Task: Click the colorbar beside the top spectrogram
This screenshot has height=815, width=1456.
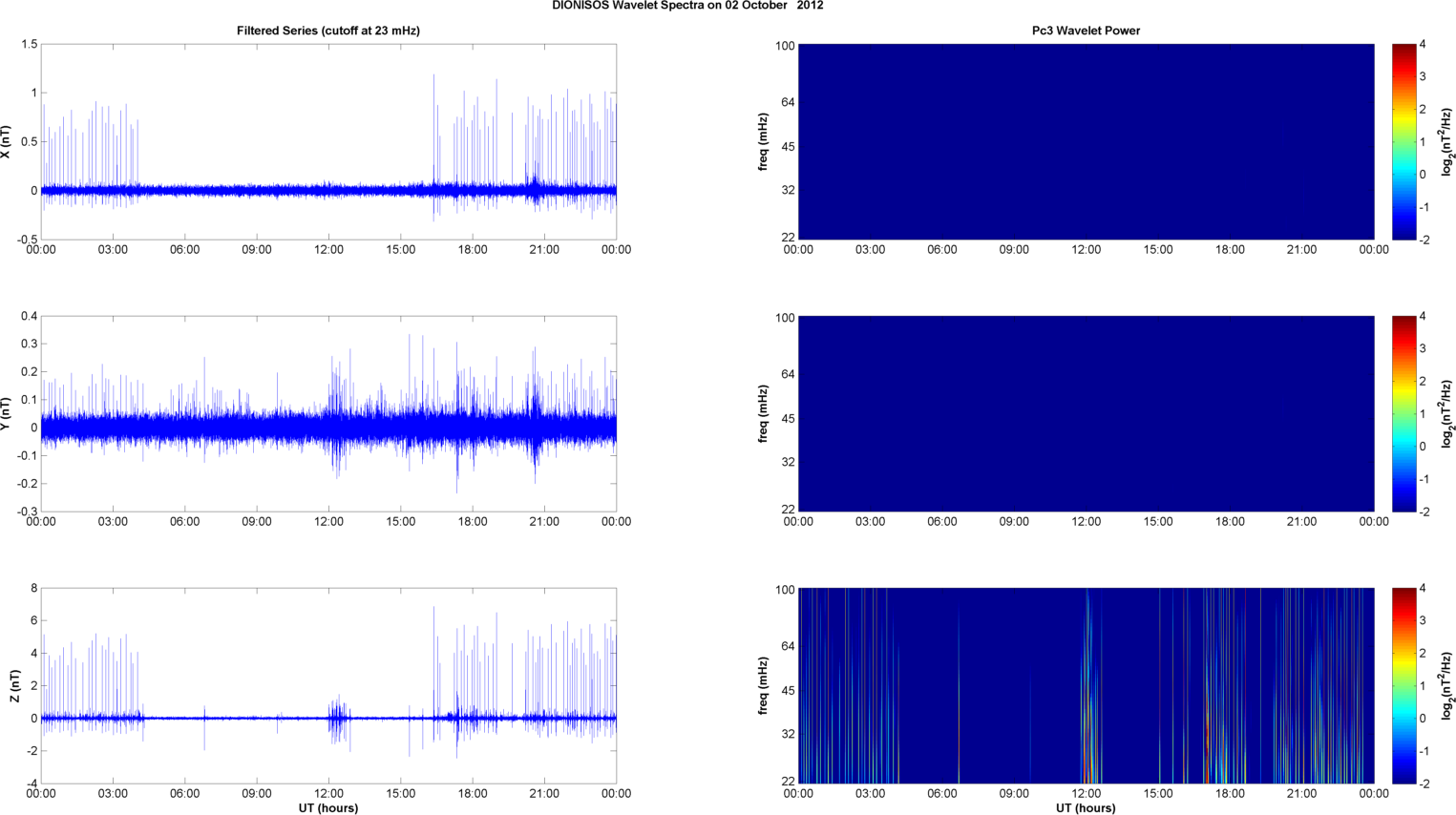Action: pos(1403,141)
